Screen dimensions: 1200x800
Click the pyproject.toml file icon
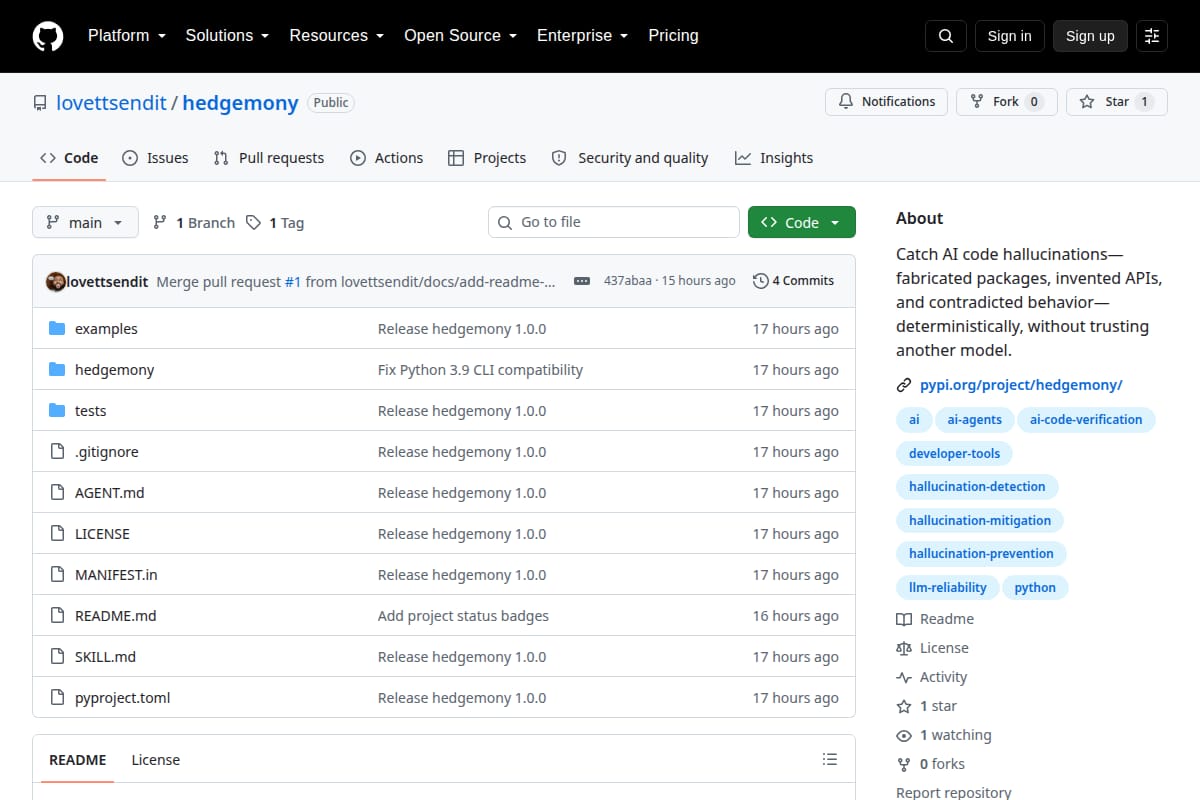click(57, 698)
